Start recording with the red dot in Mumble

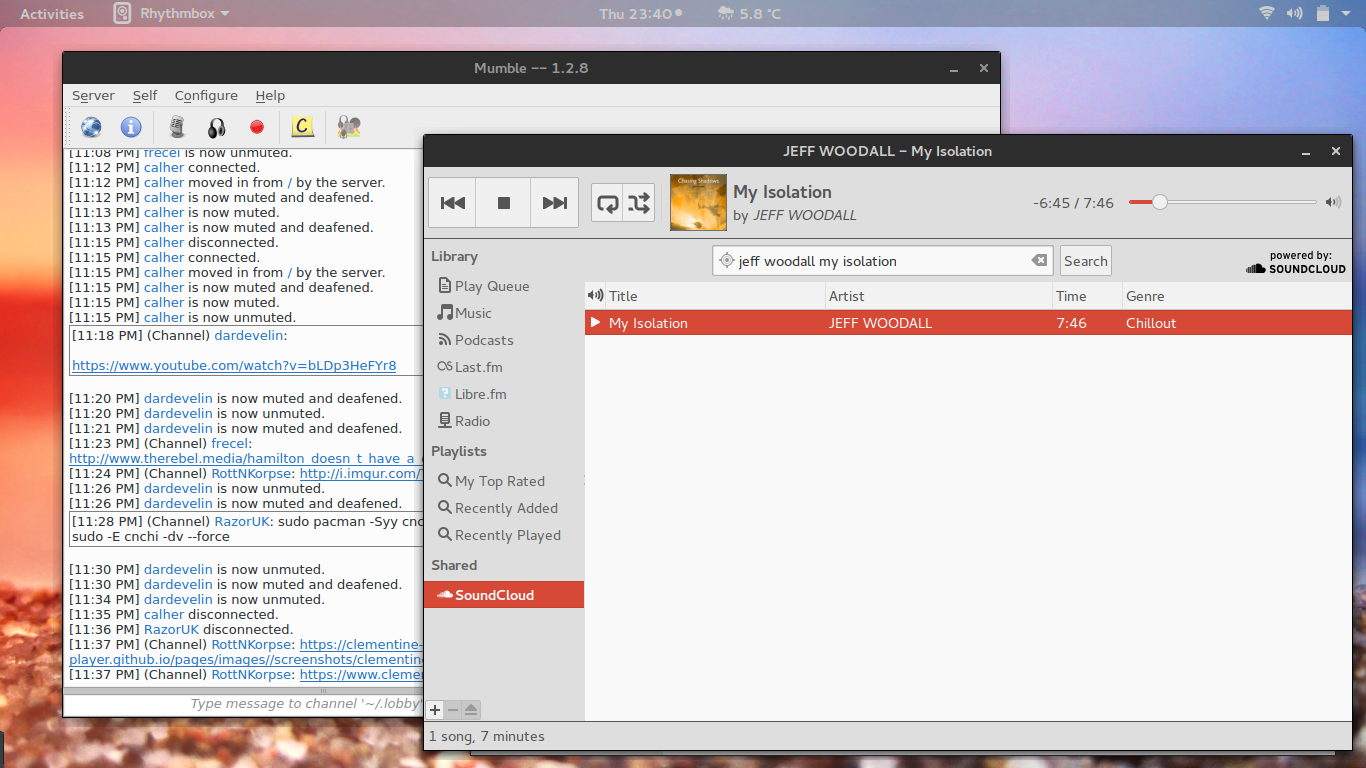tap(257, 127)
